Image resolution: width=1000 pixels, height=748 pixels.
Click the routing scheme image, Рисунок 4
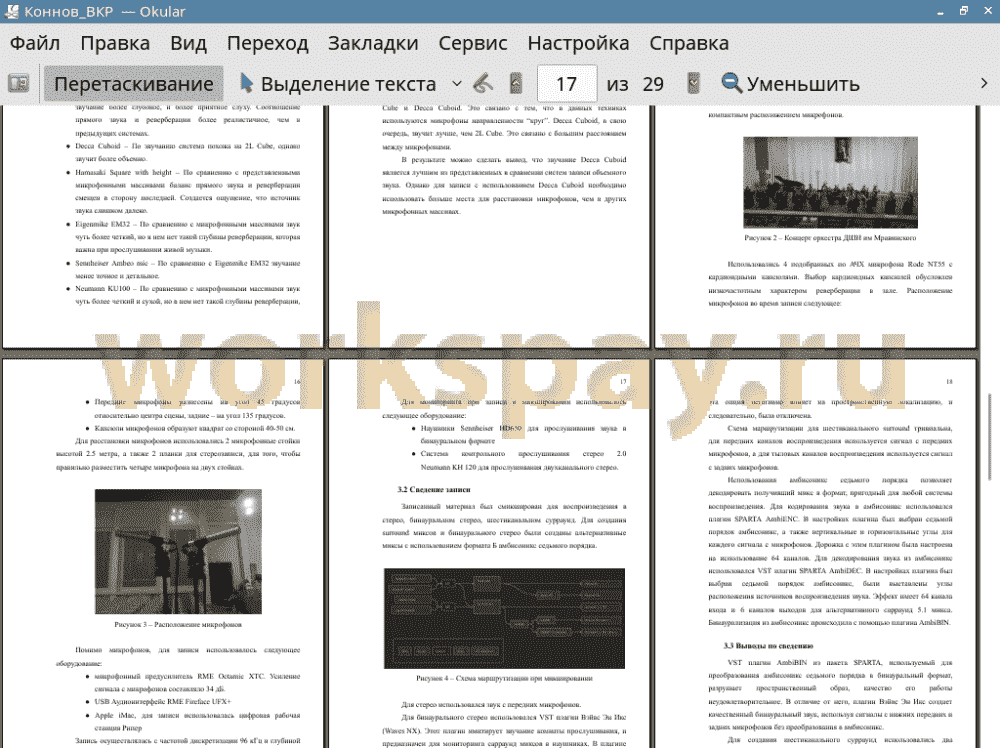[504, 618]
